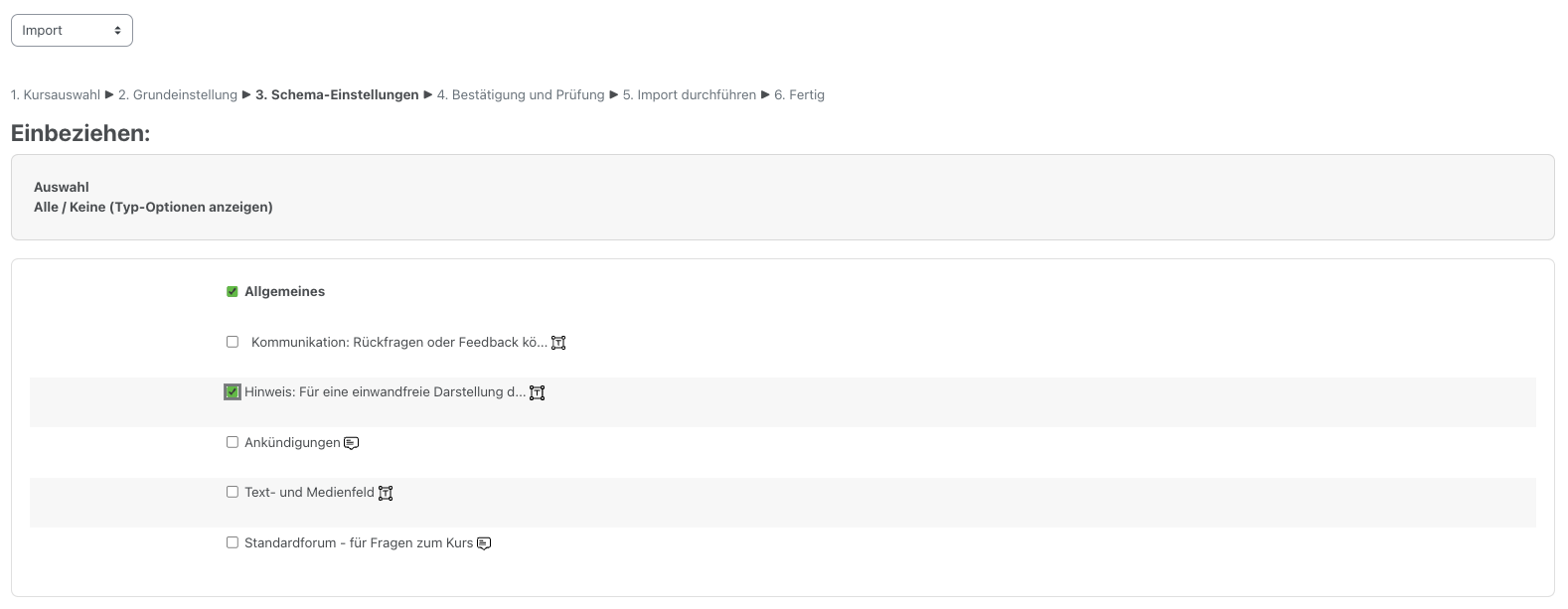Go to step 2. Grundeinstellung
1568x609 pixels.
[x=178, y=95]
